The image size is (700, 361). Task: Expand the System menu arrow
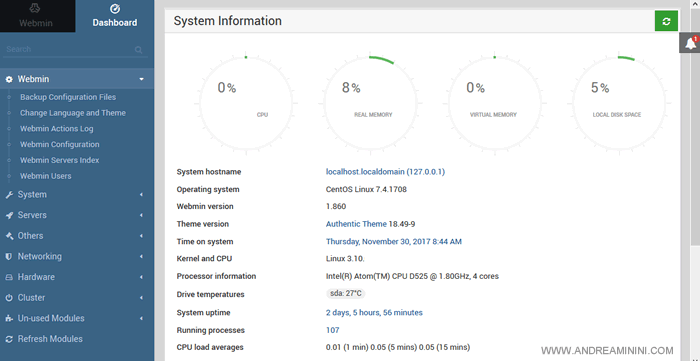pyautogui.click(x=142, y=195)
